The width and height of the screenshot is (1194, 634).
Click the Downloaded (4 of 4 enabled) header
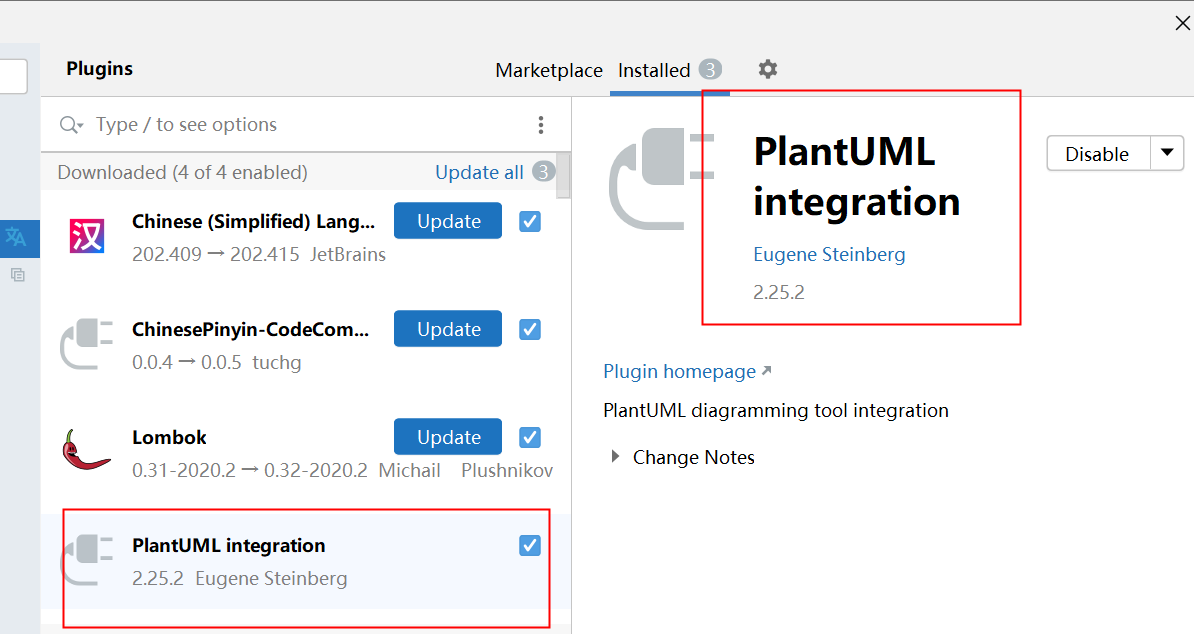[183, 173]
